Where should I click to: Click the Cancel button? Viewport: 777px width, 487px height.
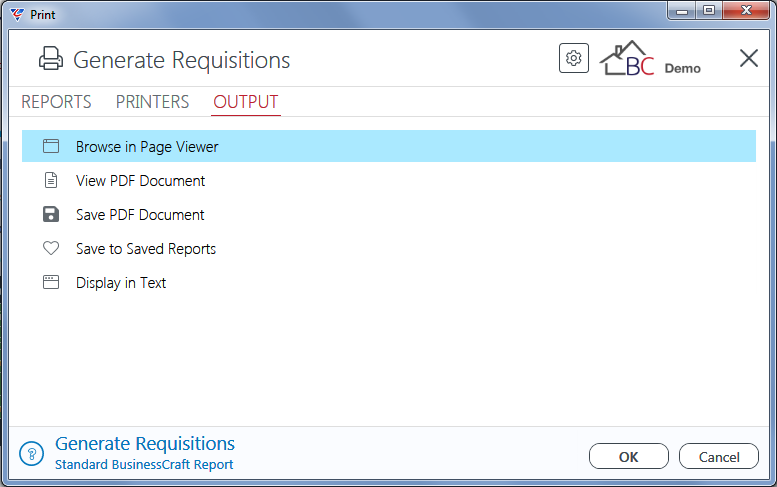click(719, 456)
